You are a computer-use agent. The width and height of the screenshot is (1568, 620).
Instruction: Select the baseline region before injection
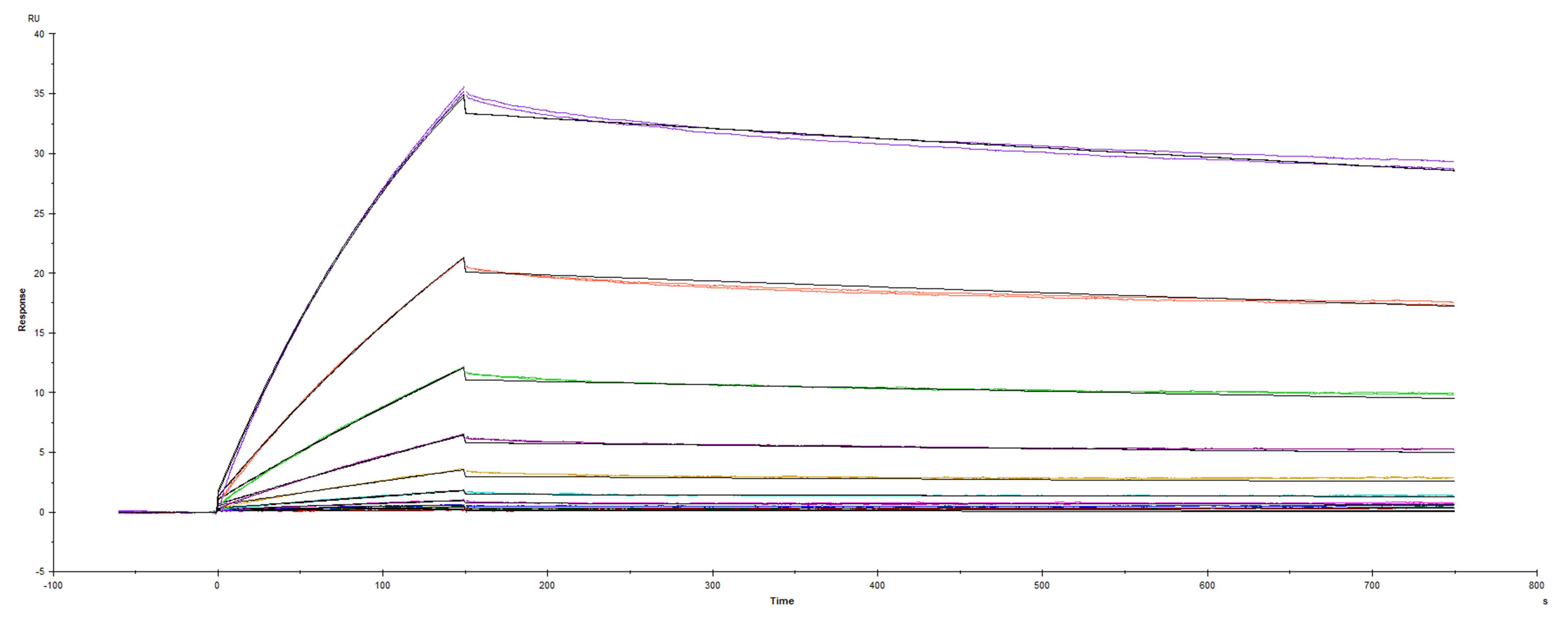click(x=152, y=512)
